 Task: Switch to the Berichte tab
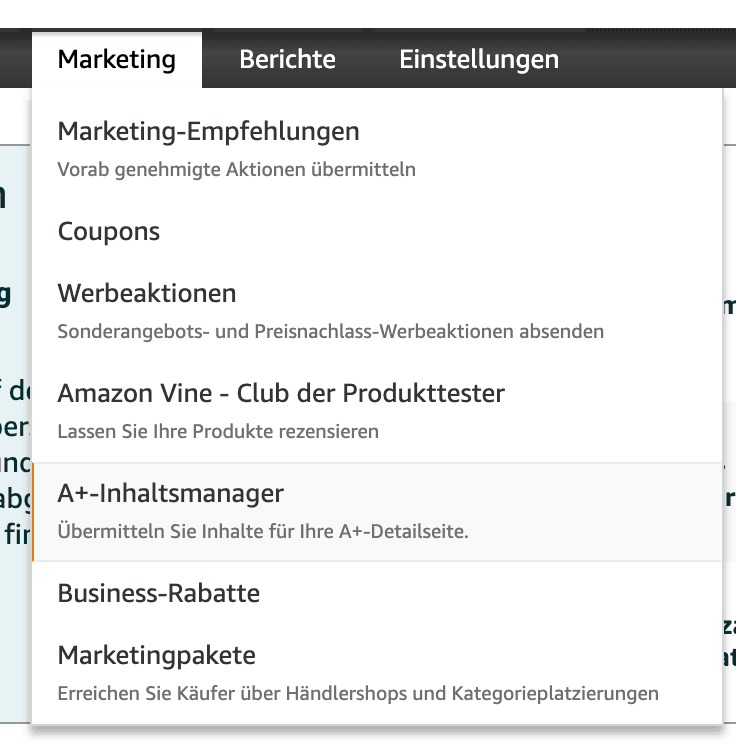pos(287,60)
